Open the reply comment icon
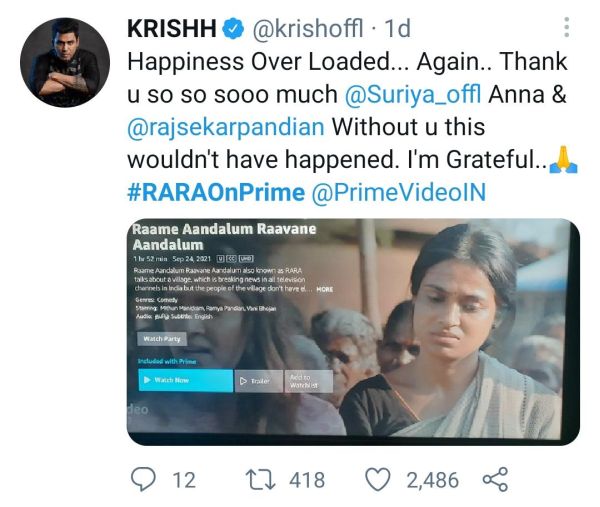 coord(143,479)
